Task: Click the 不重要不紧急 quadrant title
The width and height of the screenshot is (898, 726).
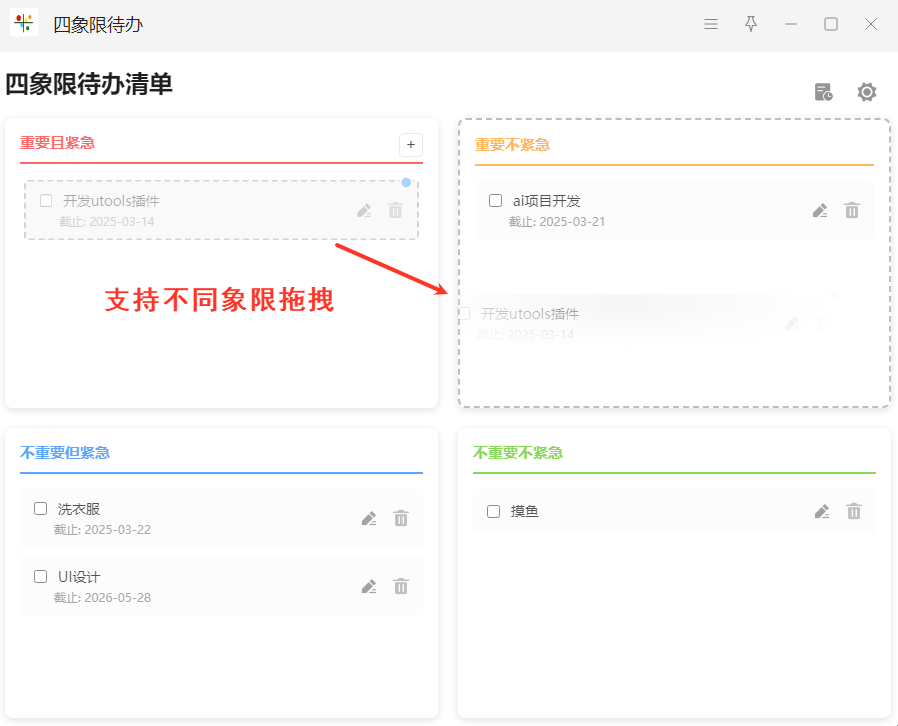Action: [x=518, y=453]
